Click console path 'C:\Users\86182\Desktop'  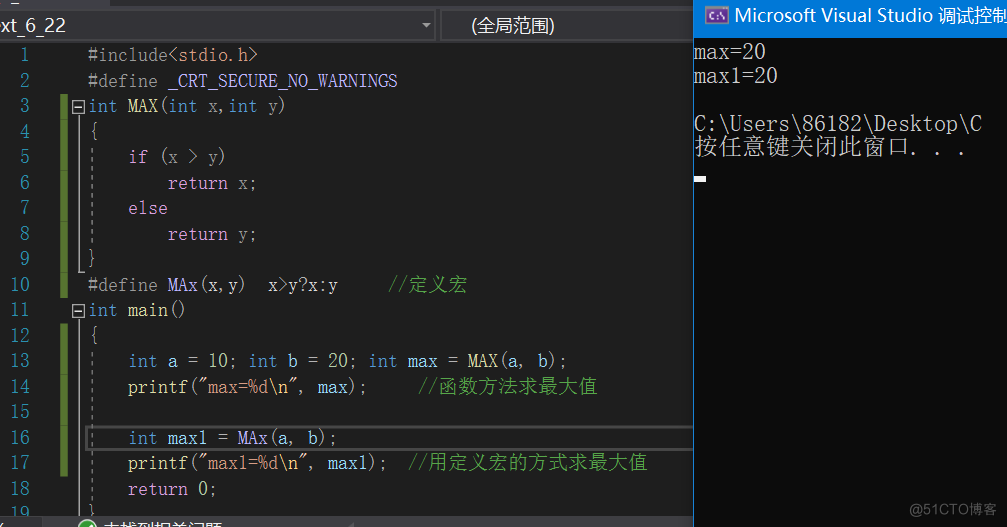827,123
